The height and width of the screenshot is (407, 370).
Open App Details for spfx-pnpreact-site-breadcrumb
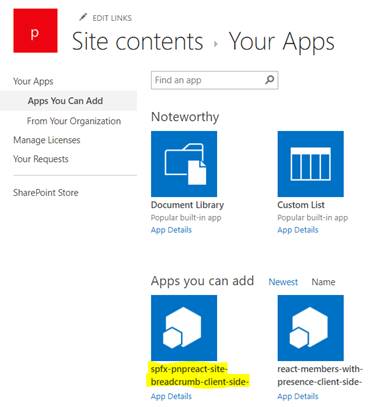(171, 396)
